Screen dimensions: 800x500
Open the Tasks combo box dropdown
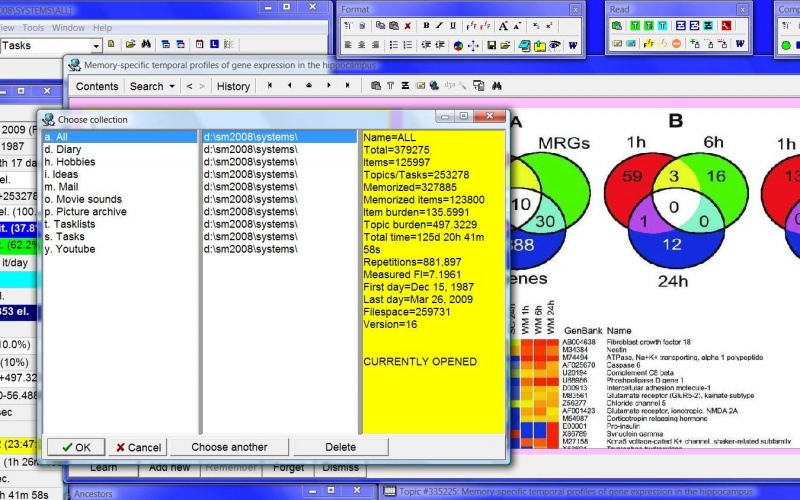(x=97, y=45)
